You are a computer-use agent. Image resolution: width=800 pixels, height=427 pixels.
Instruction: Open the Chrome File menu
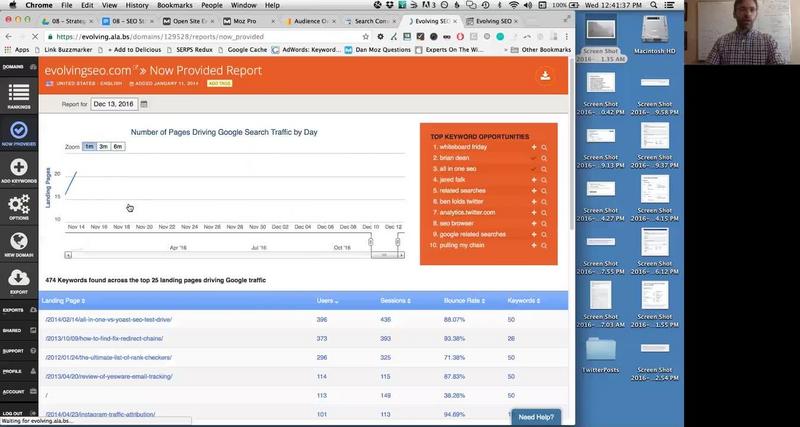click(x=66, y=5)
